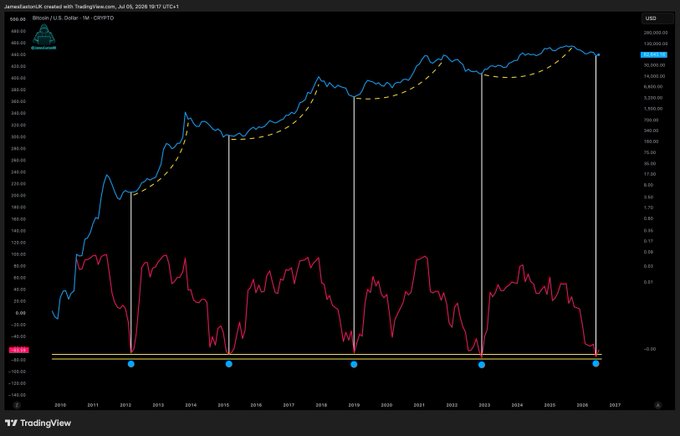Click the 2014 label on time axis
680x436 pixels.
coord(191,405)
